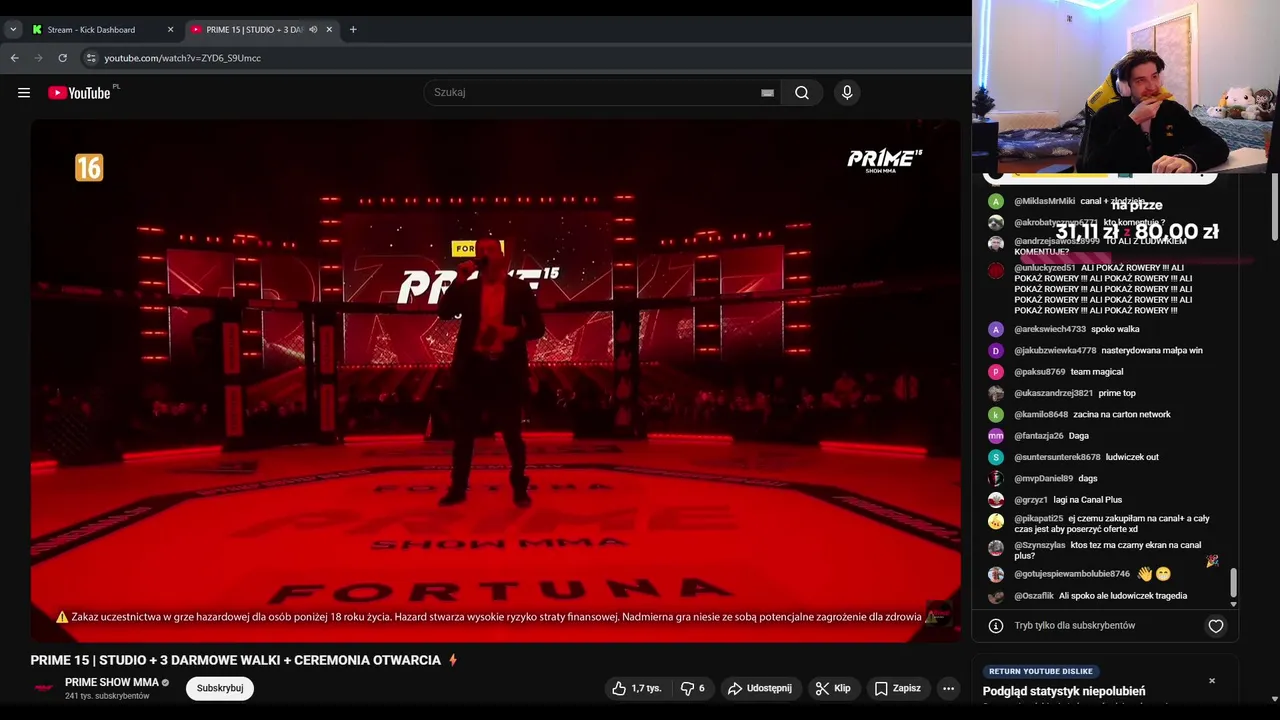Click the chat info icon beside subscribers-only notice

pyautogui.click(x=996, y=626)
